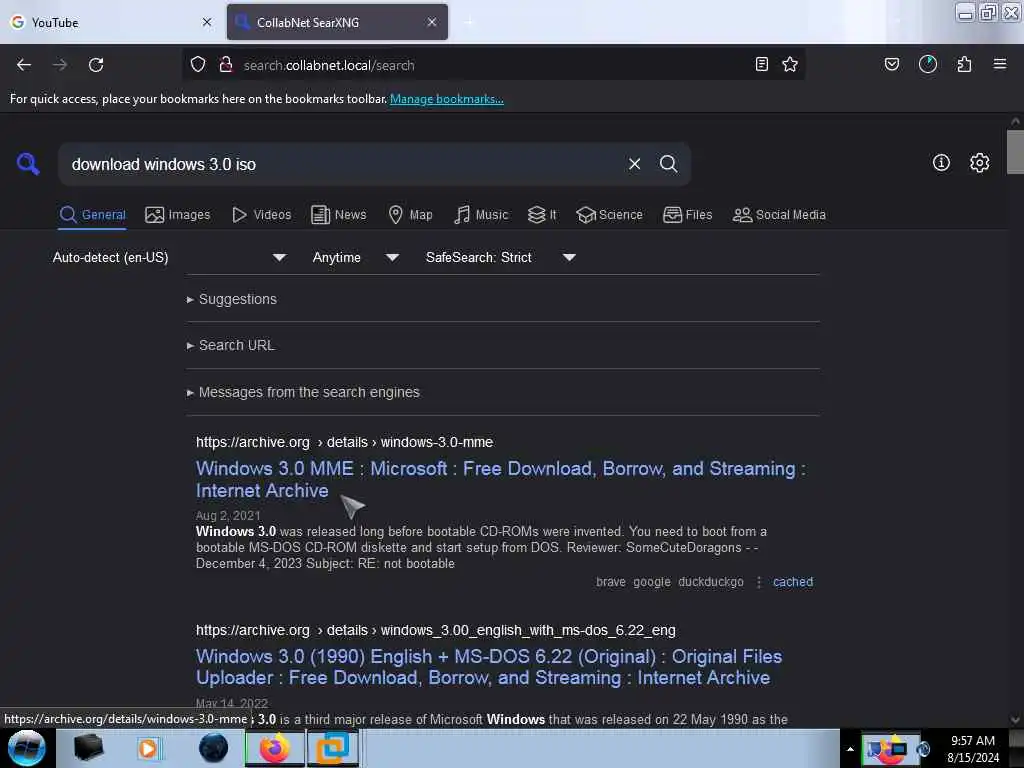Screen dimensions: 1024x768
Task: Open the Windows Start menu
Action: point(27,748)
